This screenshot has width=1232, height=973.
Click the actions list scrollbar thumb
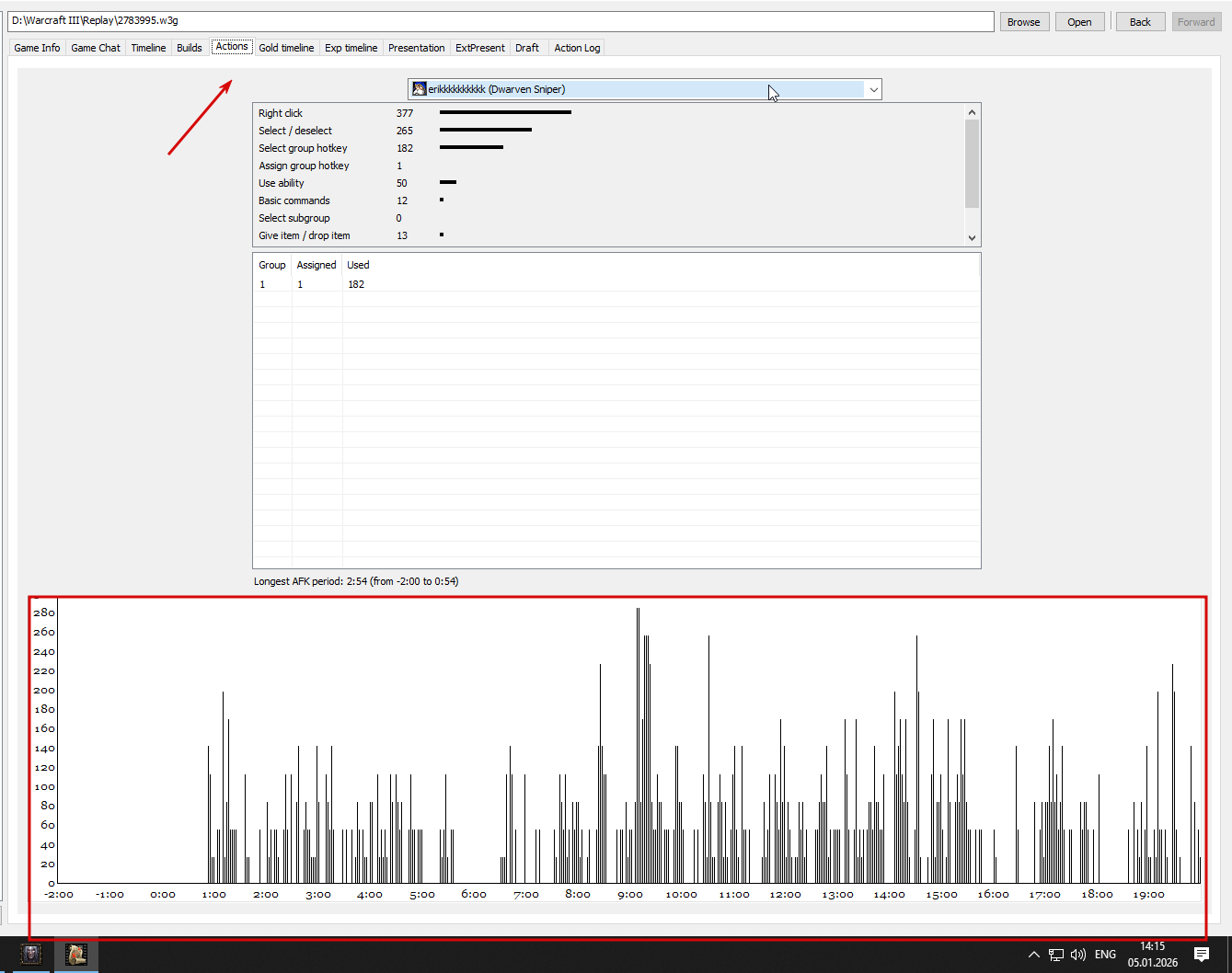972,164
